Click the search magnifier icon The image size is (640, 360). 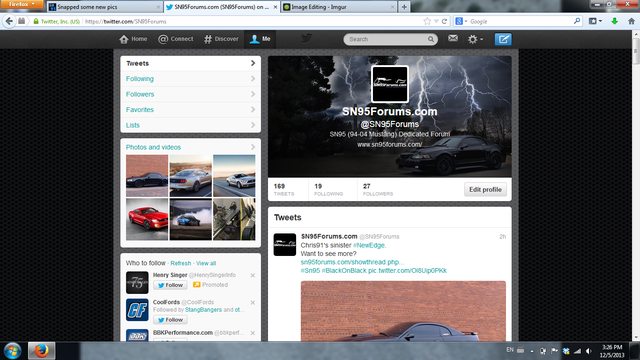coord(431,39)
